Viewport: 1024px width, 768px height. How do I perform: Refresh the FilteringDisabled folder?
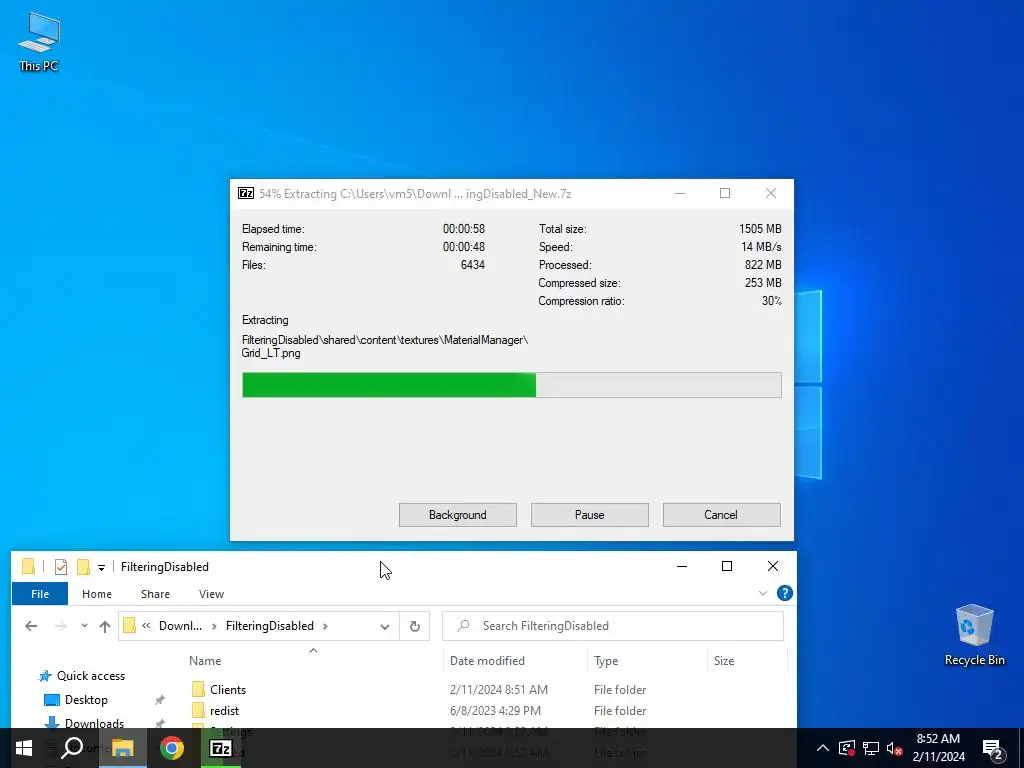[x=415, y=626]
